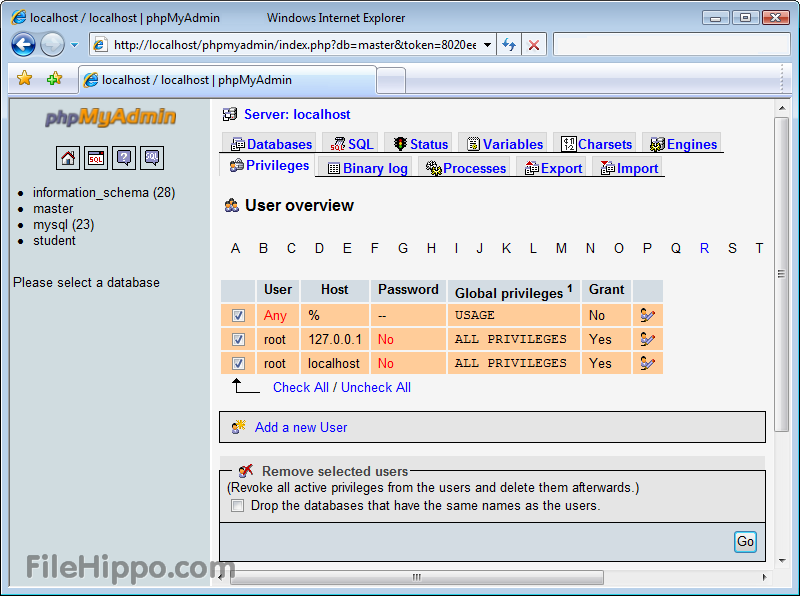Click the phpMyAdmin Home icon in sidebar
The image size is (800, 596).
[x=68, y=158]
